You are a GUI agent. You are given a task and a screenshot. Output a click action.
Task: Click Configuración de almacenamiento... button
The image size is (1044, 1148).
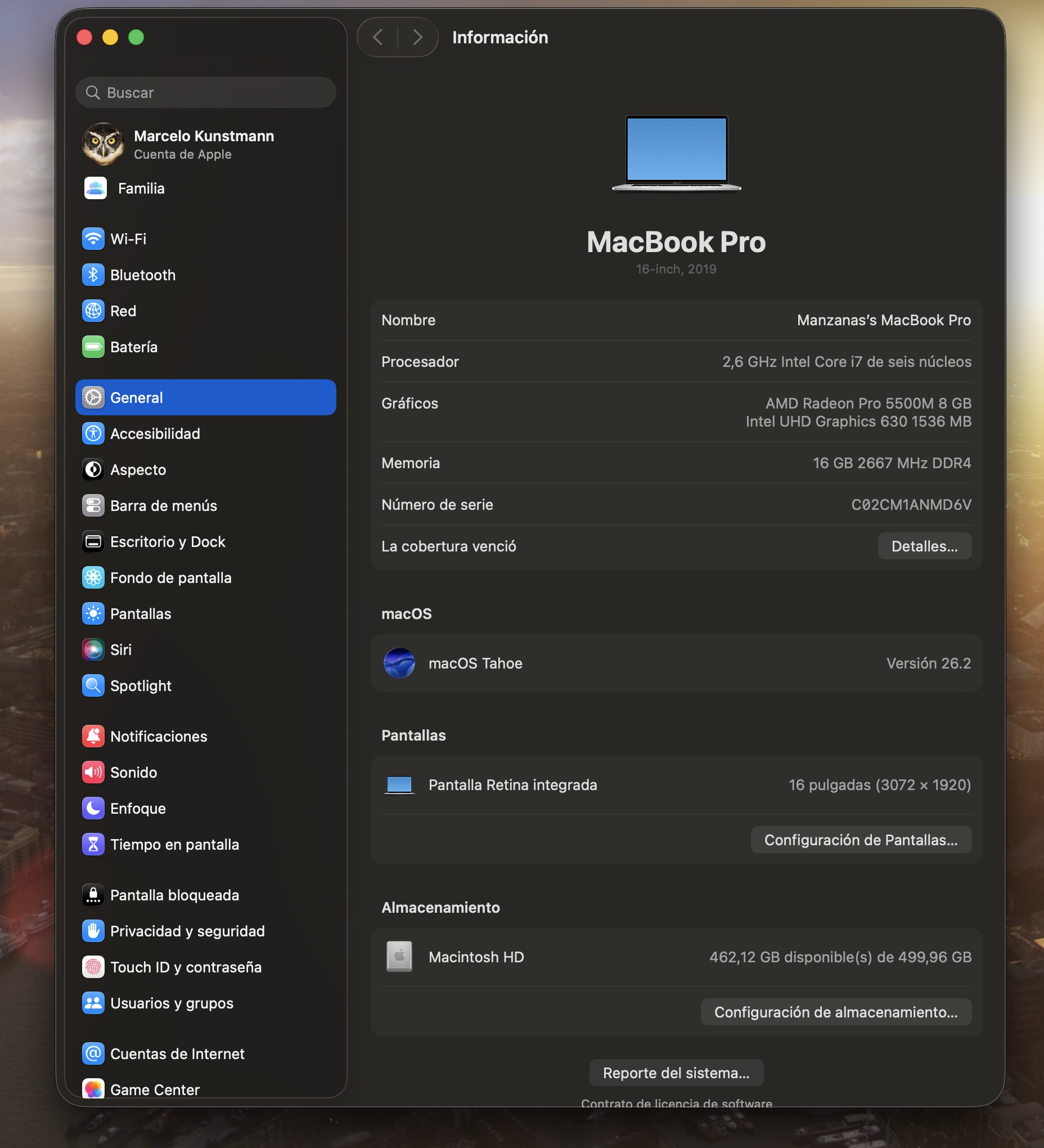click(835, 1012)
